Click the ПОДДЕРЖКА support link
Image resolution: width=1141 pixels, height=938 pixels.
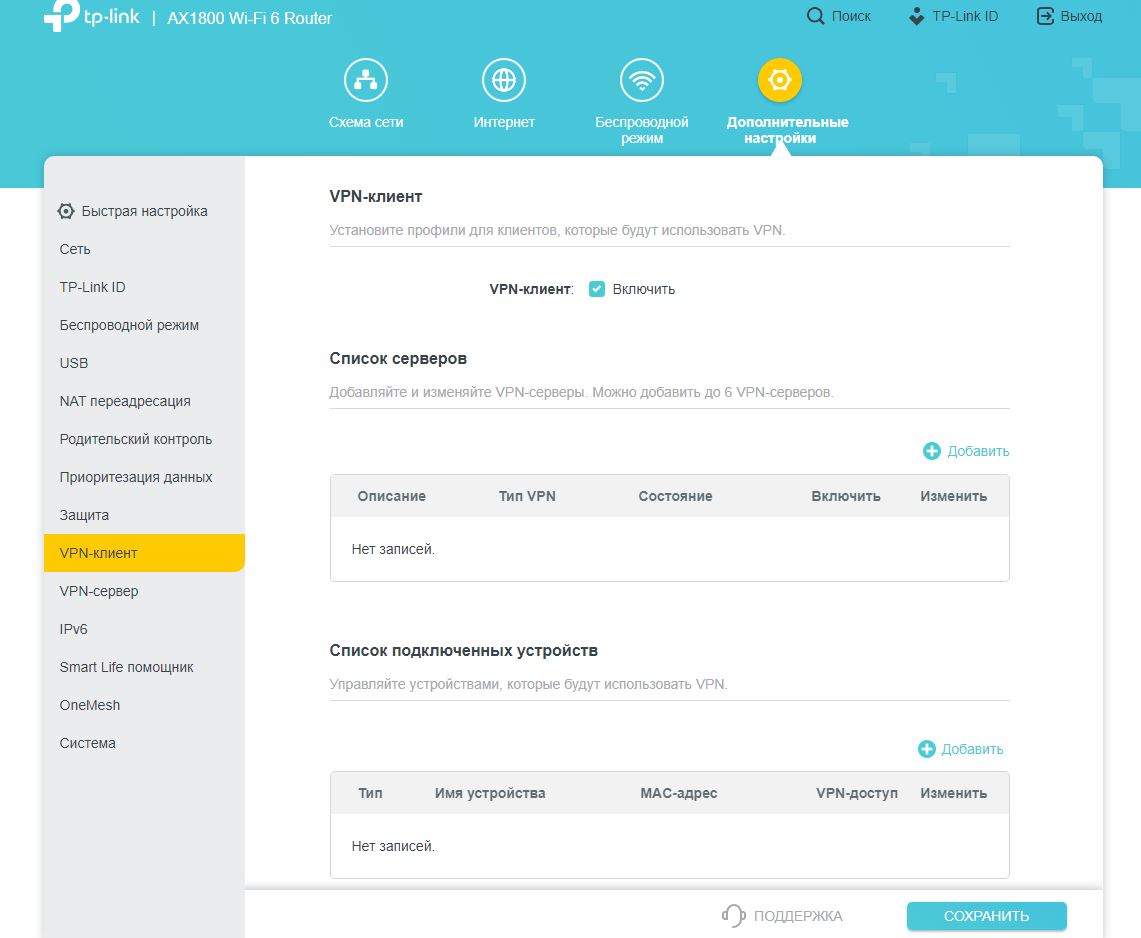(782, 916)
